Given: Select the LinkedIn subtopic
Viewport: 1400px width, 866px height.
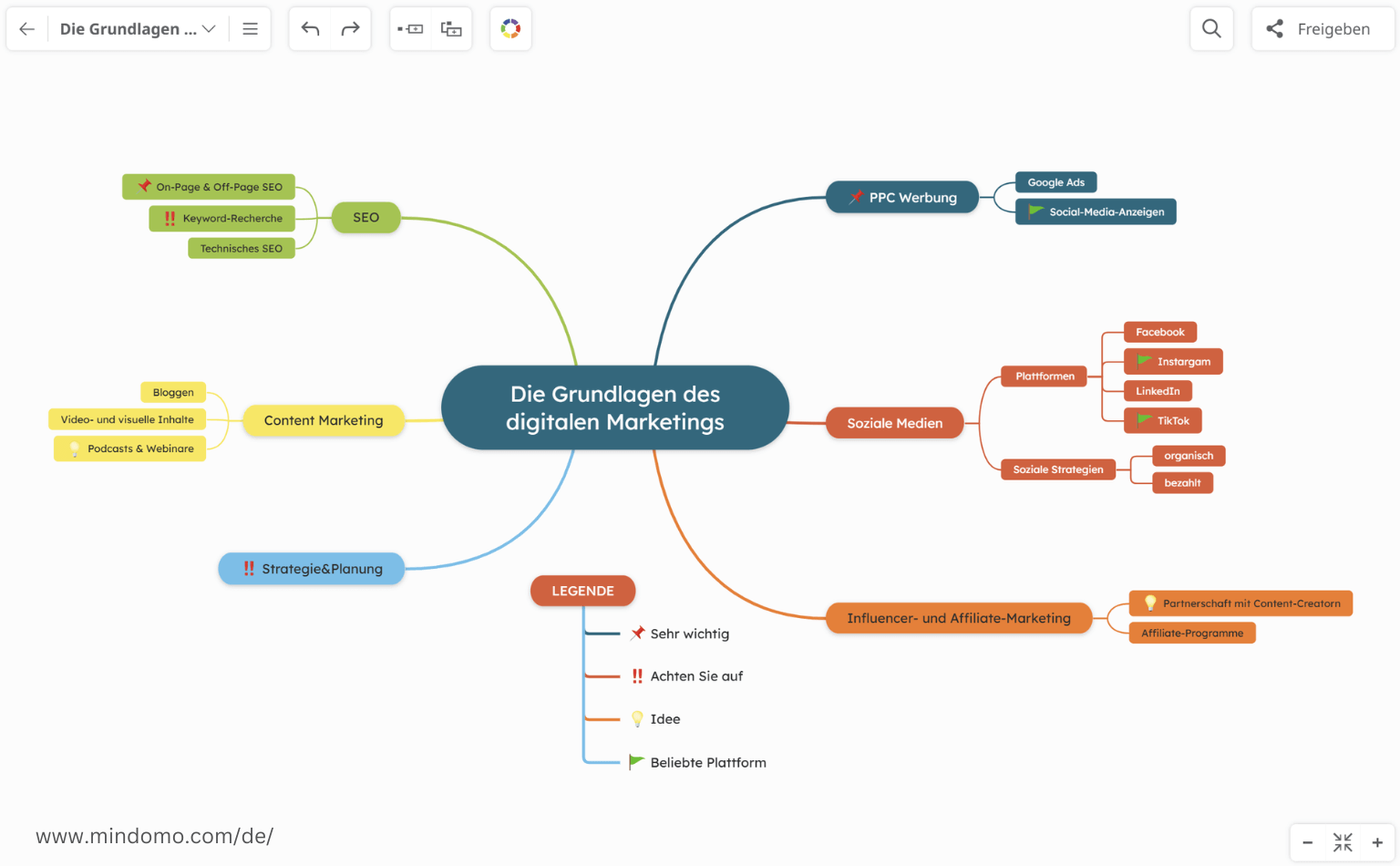Looking at the screenshot, I should click(x=1158, y=391).
